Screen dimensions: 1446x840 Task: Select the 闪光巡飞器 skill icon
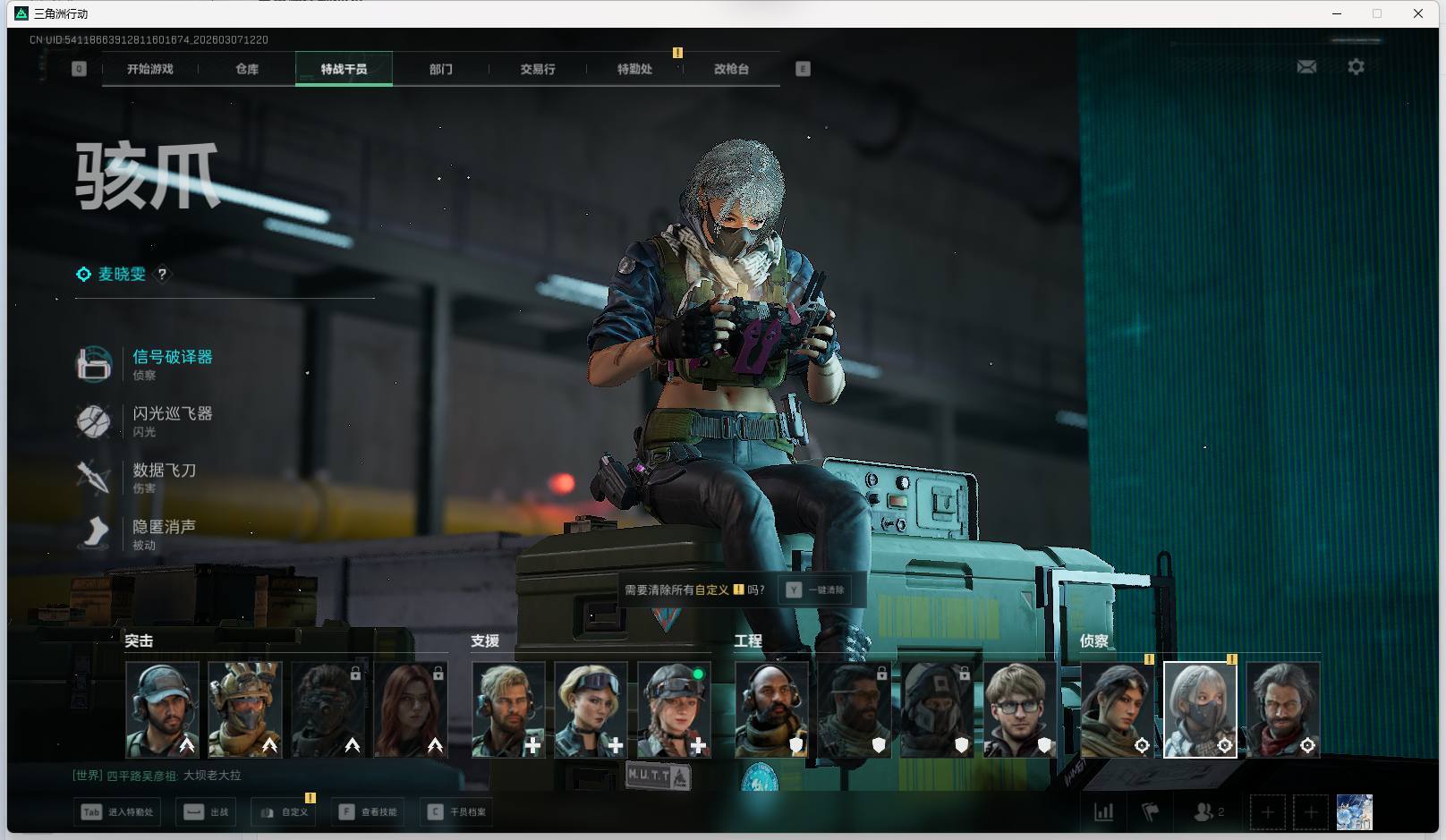(94, 420)
